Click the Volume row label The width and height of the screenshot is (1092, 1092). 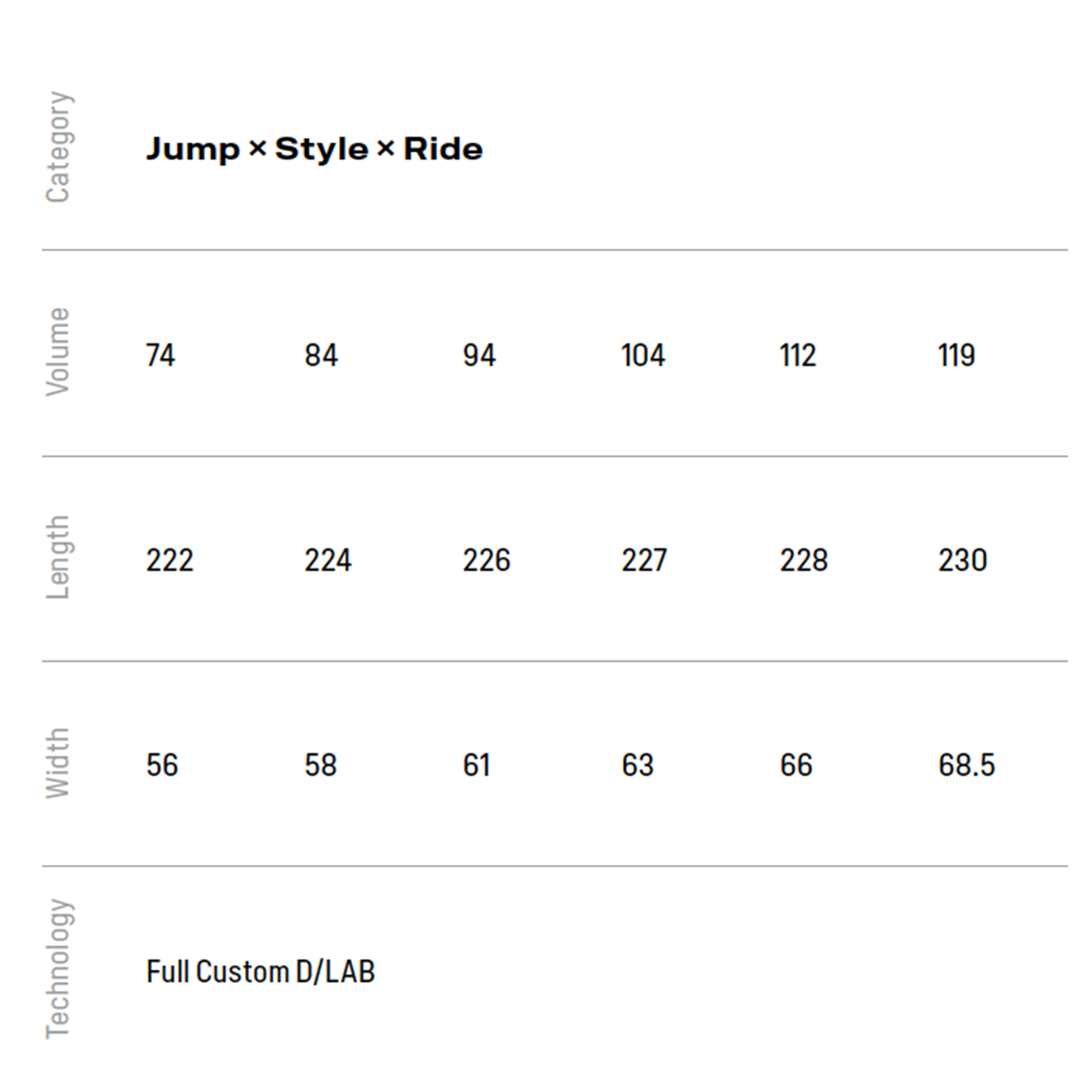(59, 351)
